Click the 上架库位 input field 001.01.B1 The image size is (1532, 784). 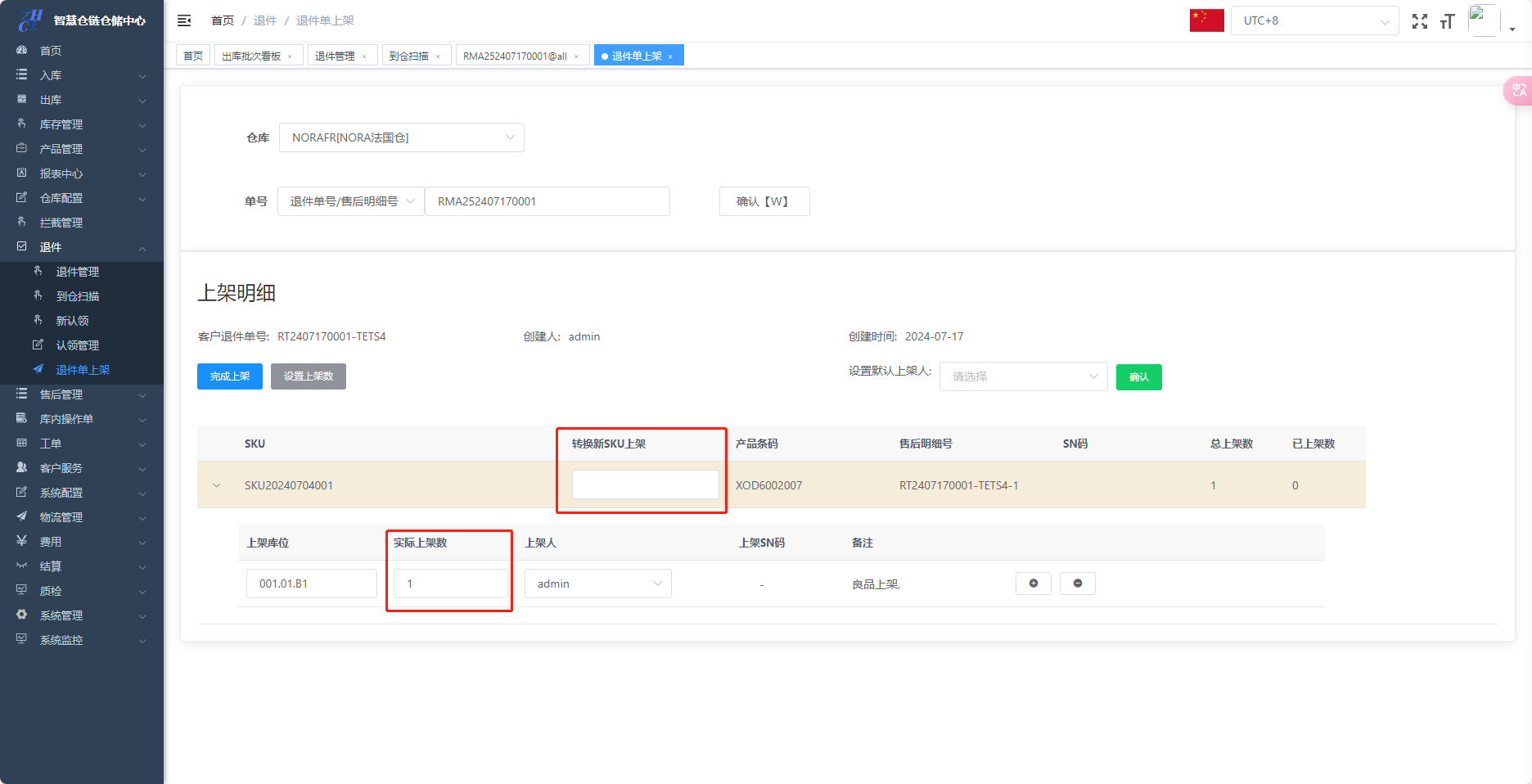tap(311, 583)
